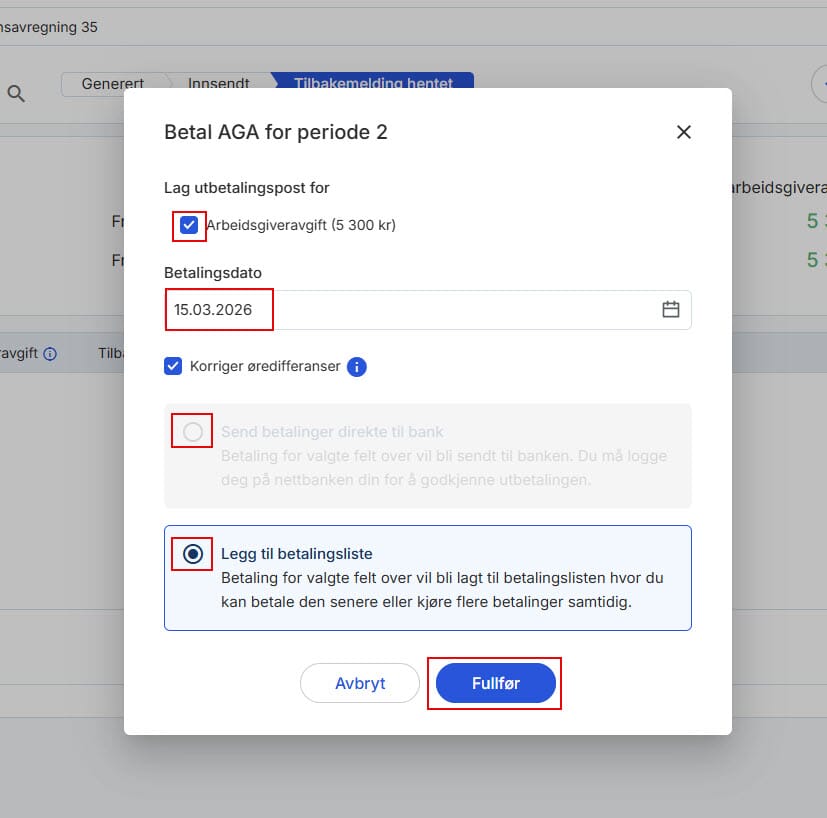Open the calendar date picker icon
This screenshot has width=827, height=818.
(670, 310)
